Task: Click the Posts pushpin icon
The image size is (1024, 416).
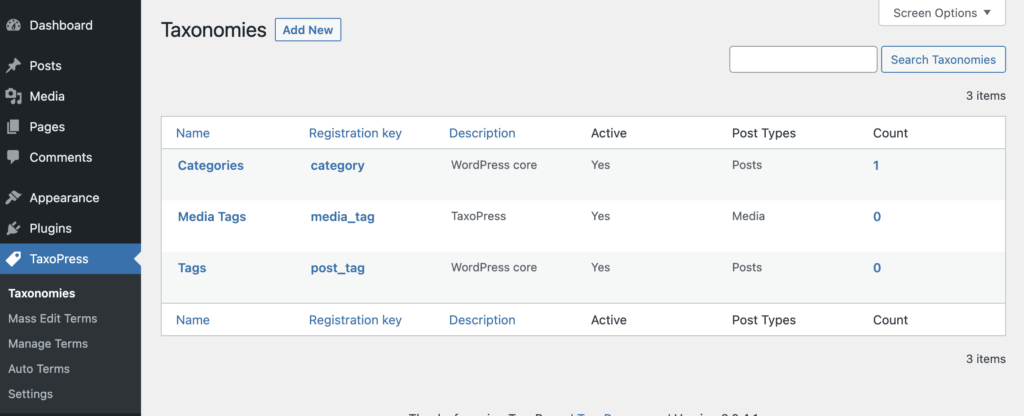Action: coord(13,66)
